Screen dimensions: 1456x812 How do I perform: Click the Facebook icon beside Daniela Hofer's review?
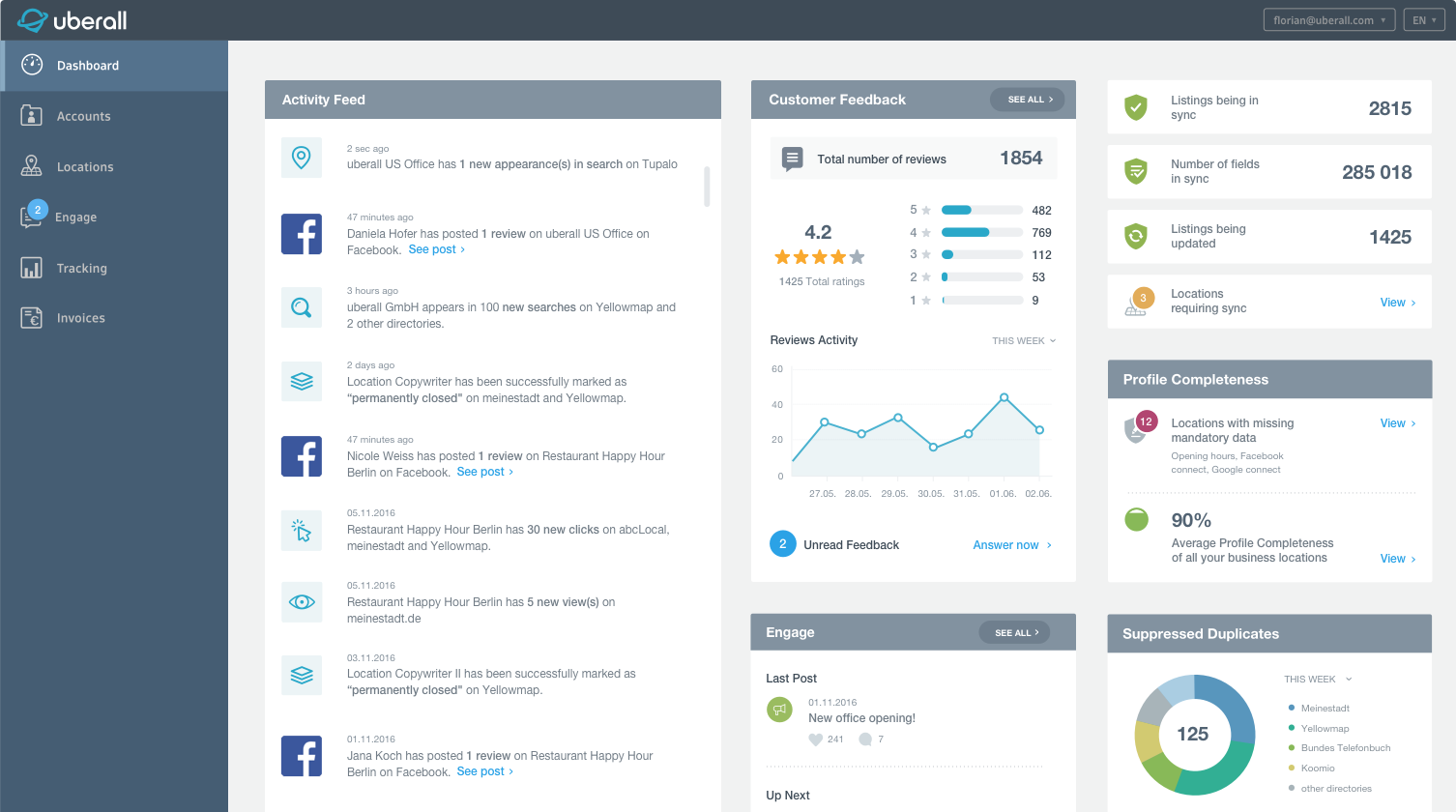pos(302,234)
